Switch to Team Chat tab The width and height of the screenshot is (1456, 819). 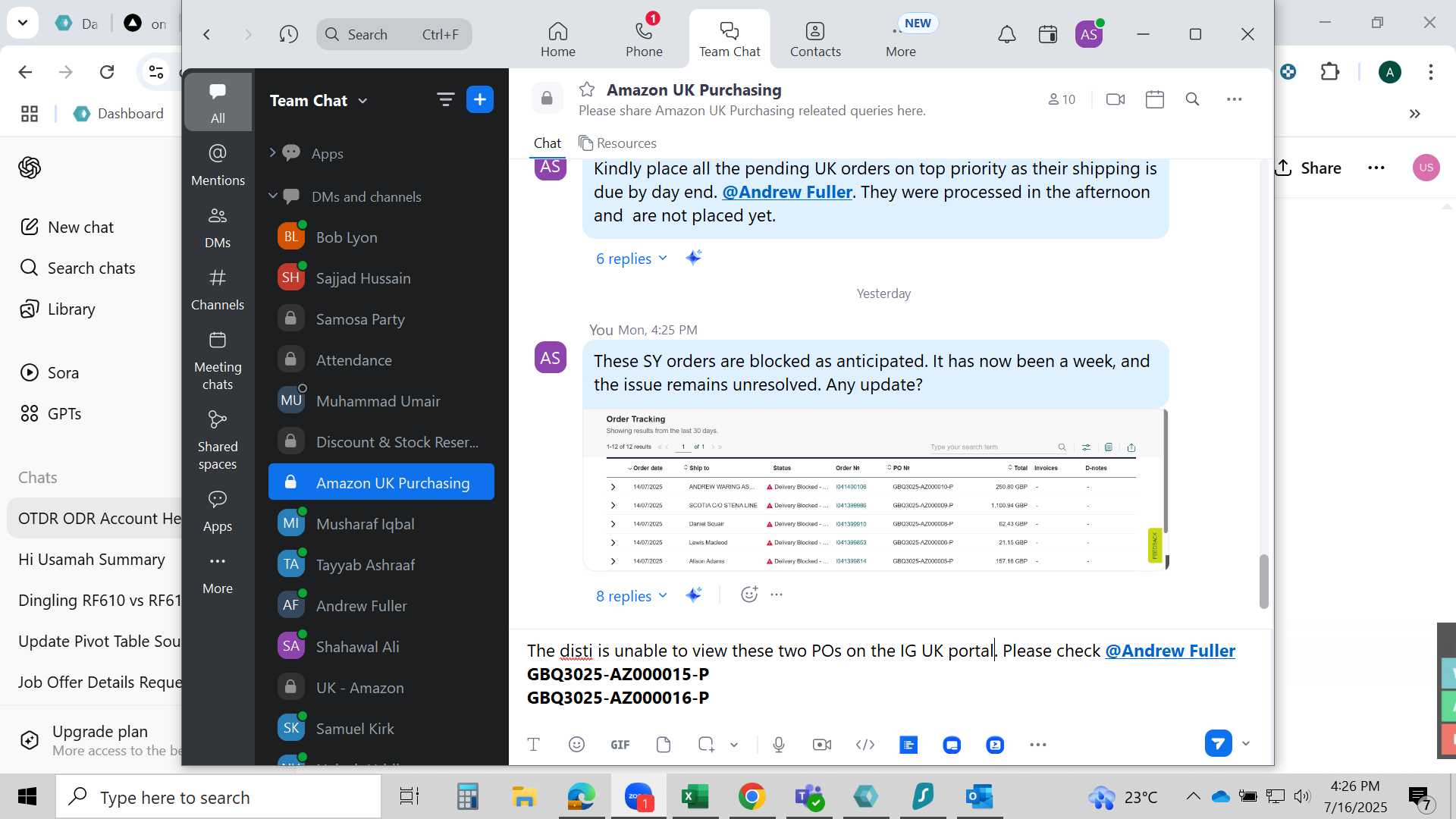point(730,39)
